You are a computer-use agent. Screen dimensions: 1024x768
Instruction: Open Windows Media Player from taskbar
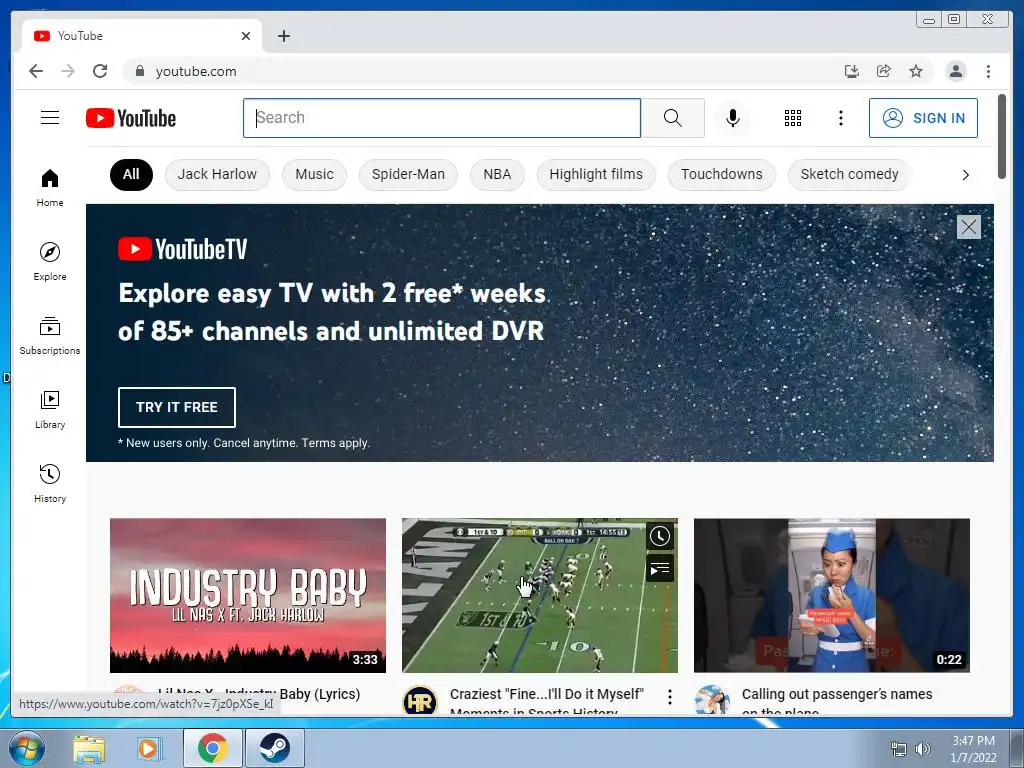tap(148, 749)
